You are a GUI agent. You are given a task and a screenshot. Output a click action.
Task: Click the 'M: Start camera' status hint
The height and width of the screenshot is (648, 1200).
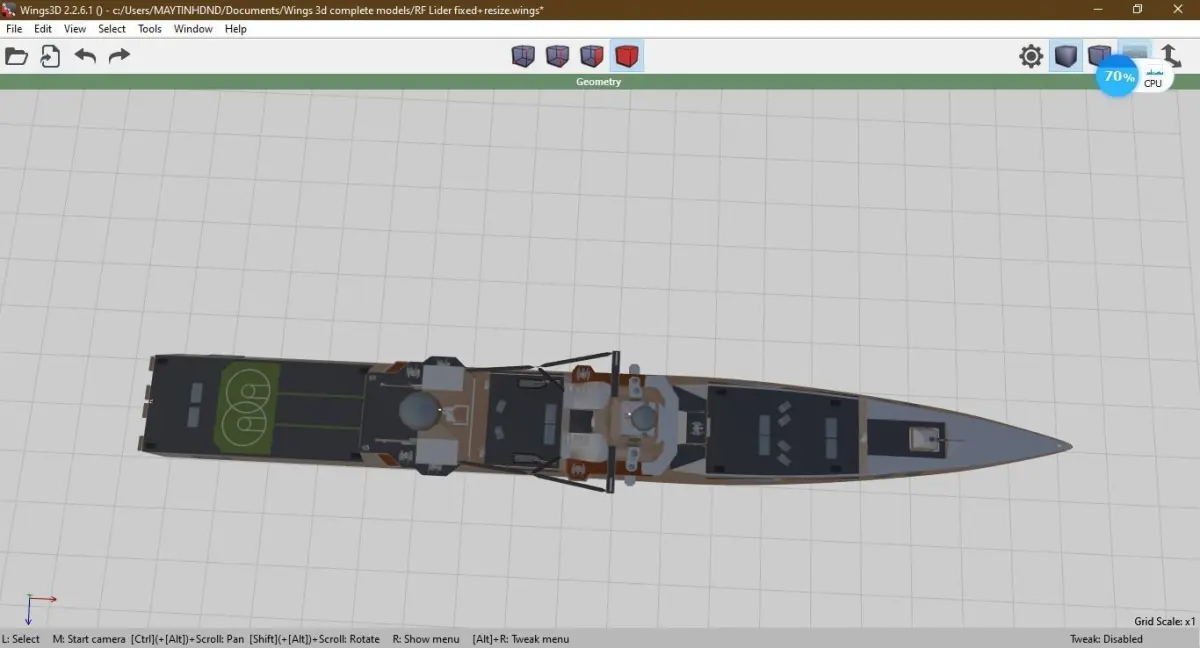coord(89,639)
